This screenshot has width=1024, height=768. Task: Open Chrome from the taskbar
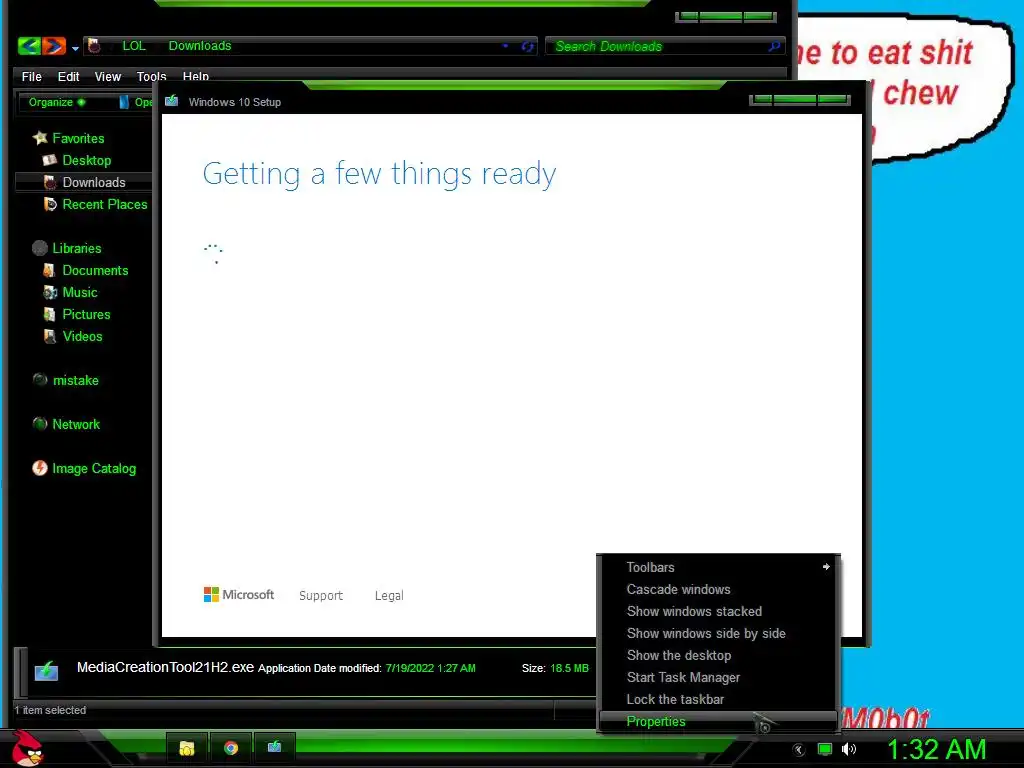point(231,748)
